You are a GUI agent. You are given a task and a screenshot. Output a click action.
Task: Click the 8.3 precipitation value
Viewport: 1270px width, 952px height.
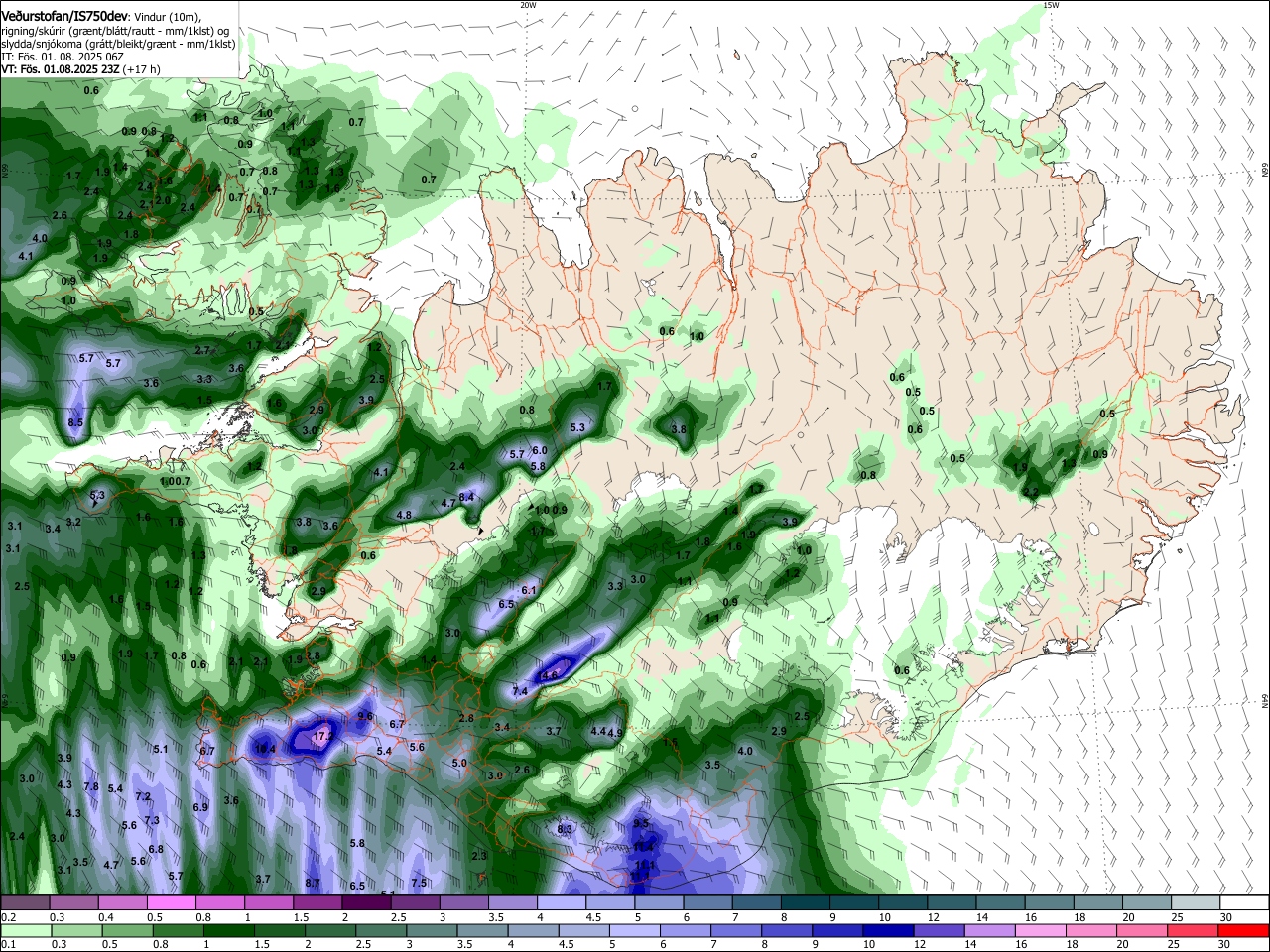566,829
